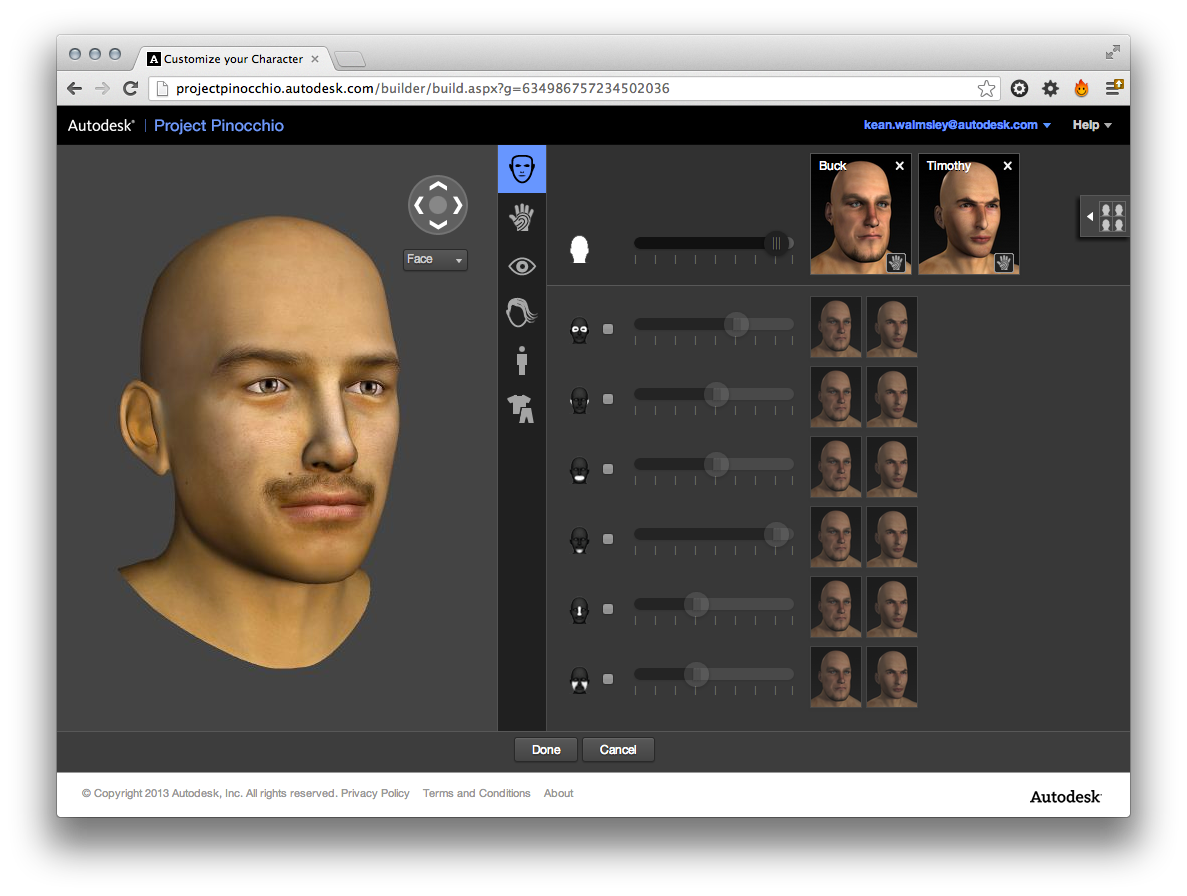
Task: Open the hair category icon
Action: pyautogui.click(x=521, y=313)
